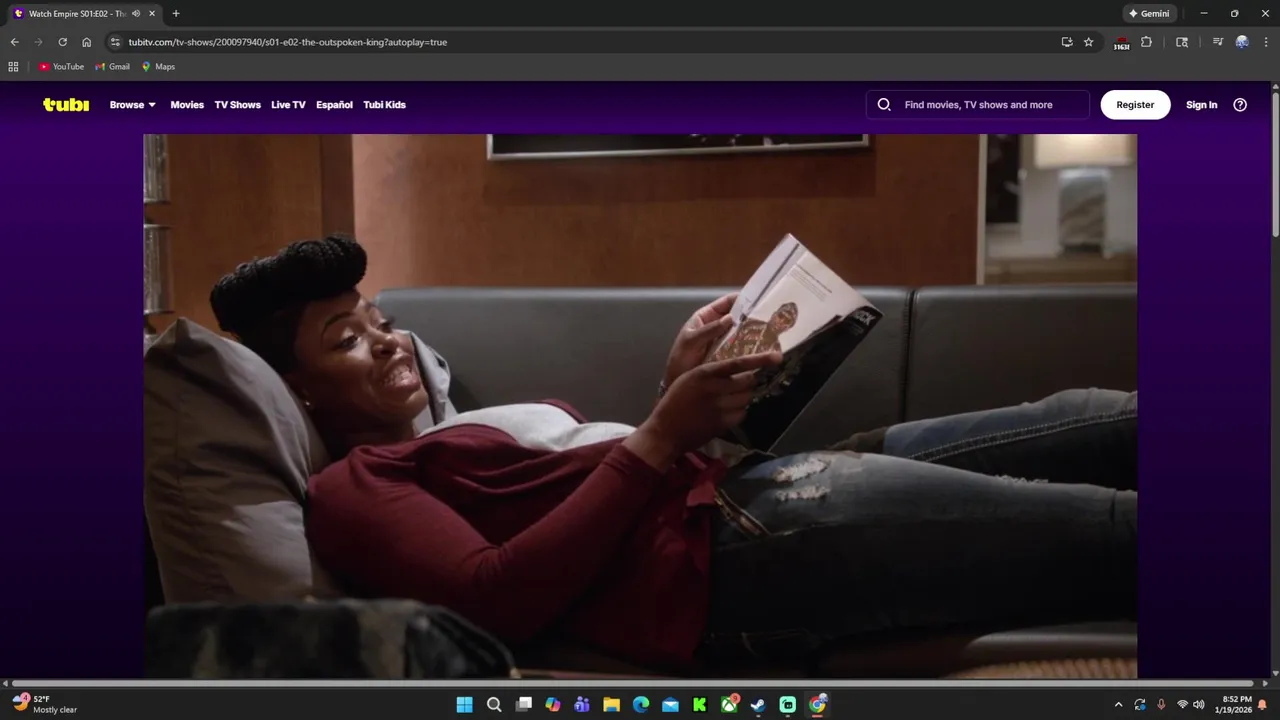The image size is (1280, 720).
Task: Open the Movies section
Action: click(187, 105)
